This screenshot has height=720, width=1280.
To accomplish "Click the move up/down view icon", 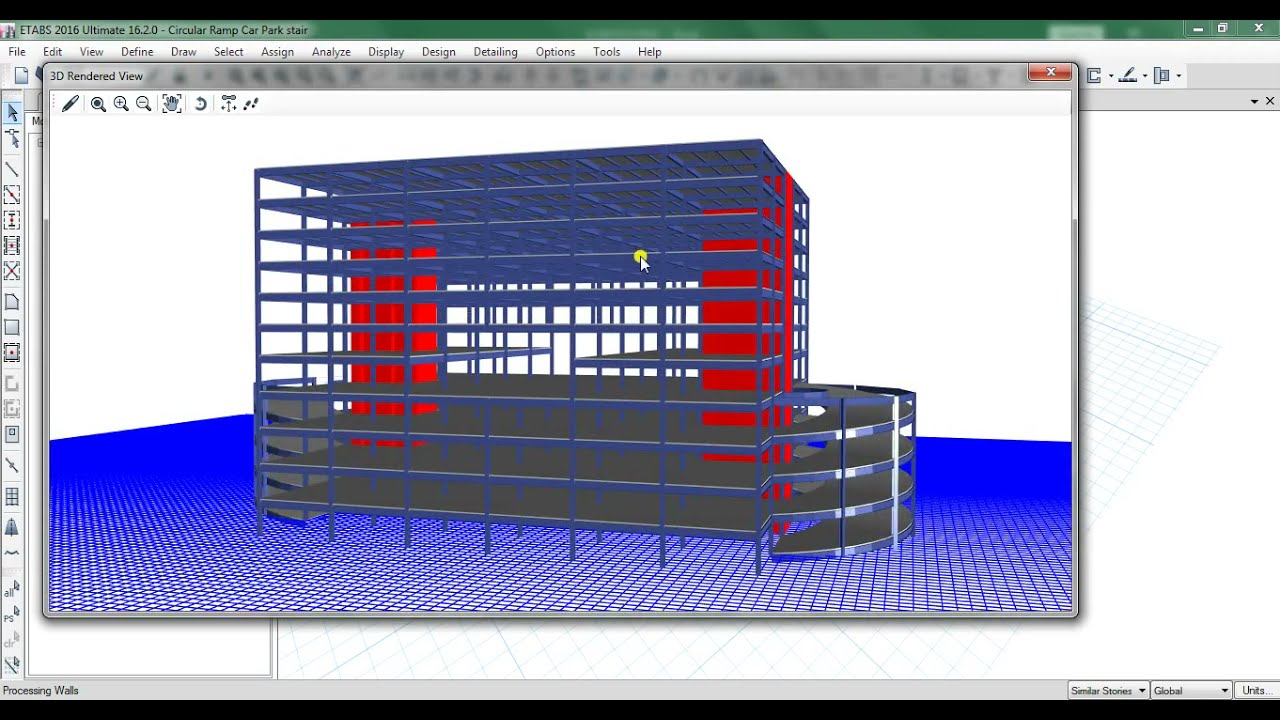I will 229,104.
